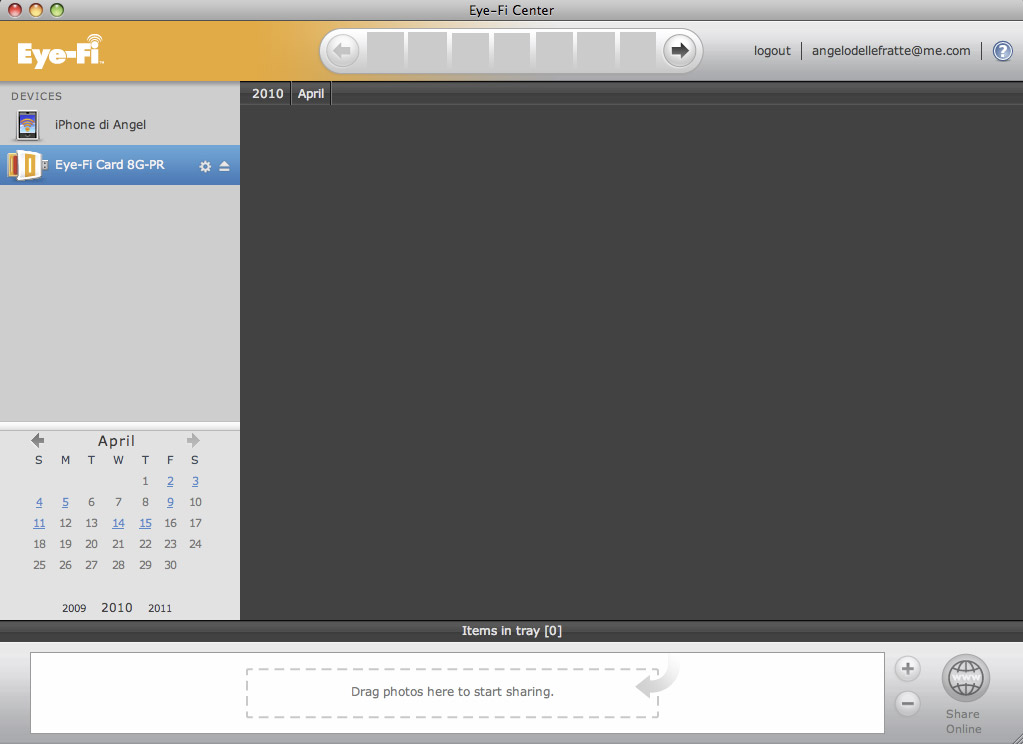
Task: Go to next month in calendar
Action: [x=193, y=441]
